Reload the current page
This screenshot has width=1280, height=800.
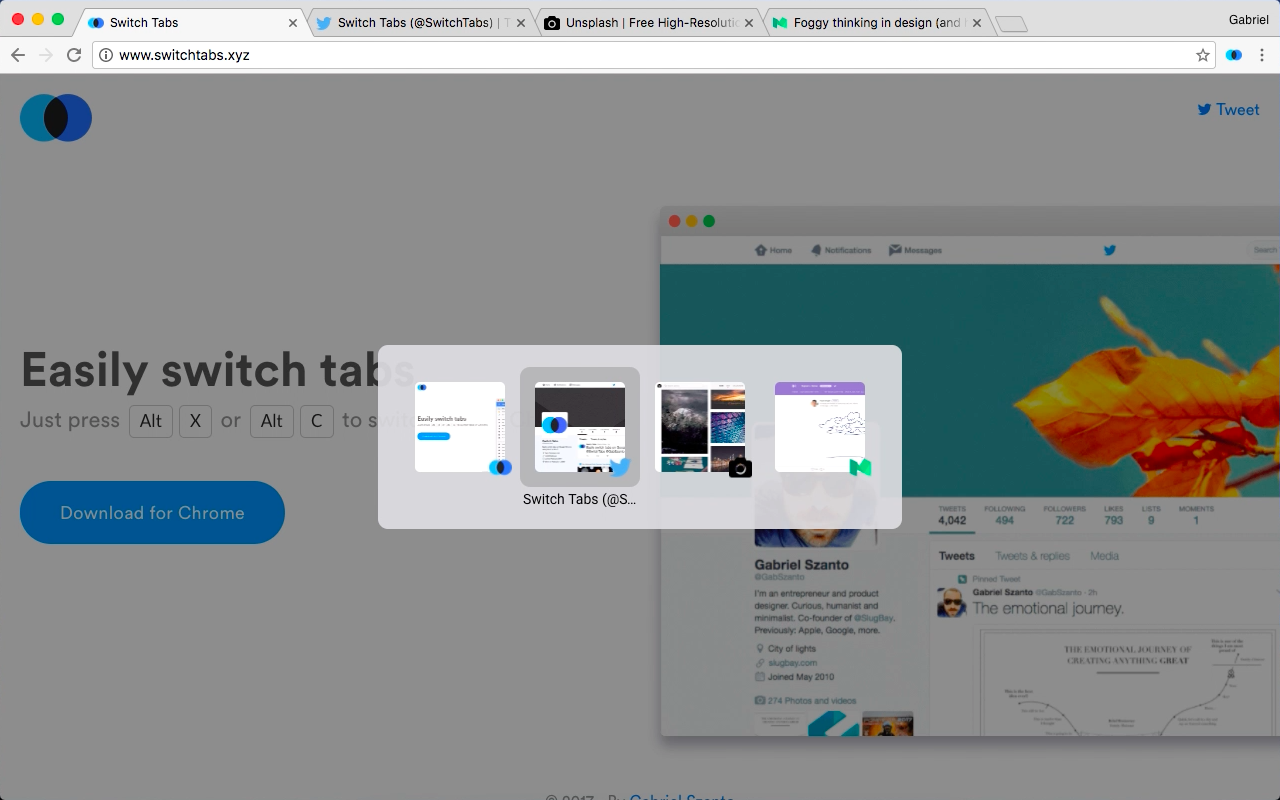[74, 55]
